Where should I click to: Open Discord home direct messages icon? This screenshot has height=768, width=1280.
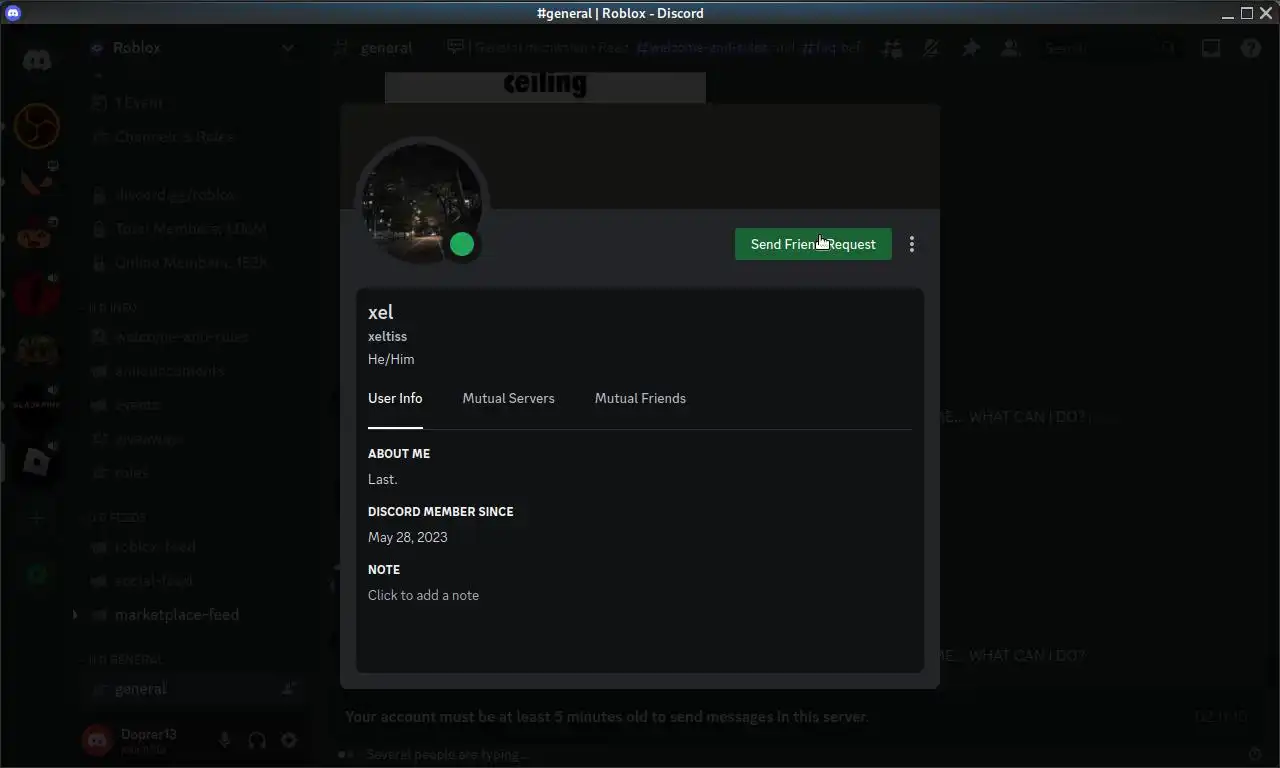(x=37, y=60)
